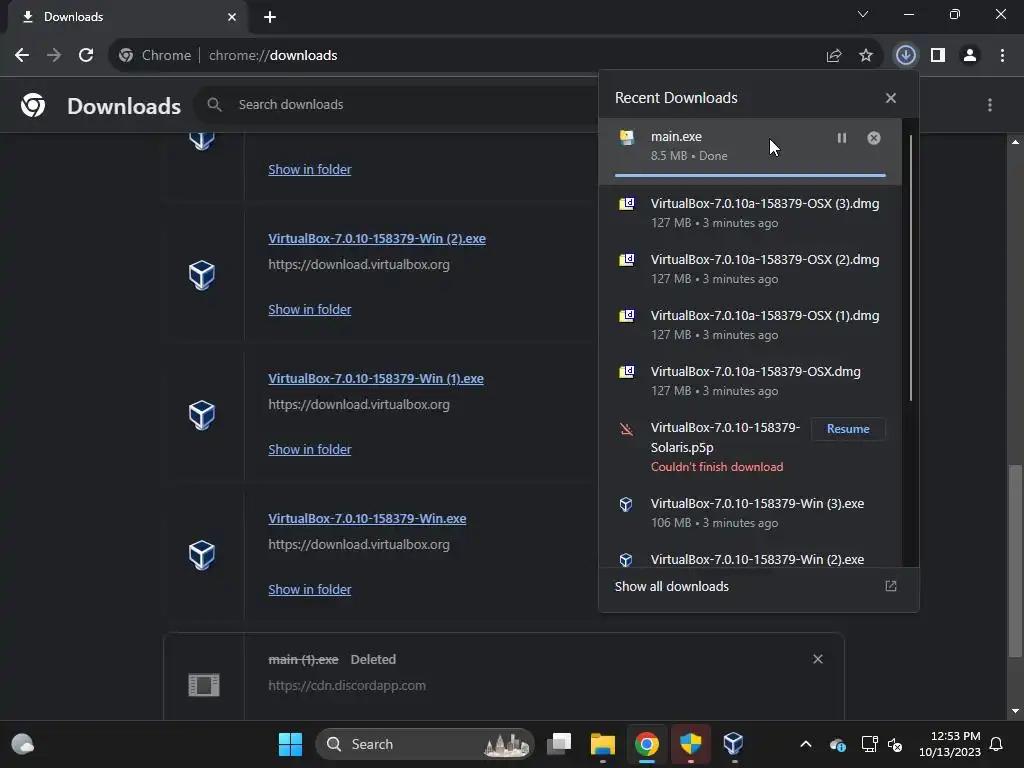Select the Downloads browser tab

[x=128, y=17]
